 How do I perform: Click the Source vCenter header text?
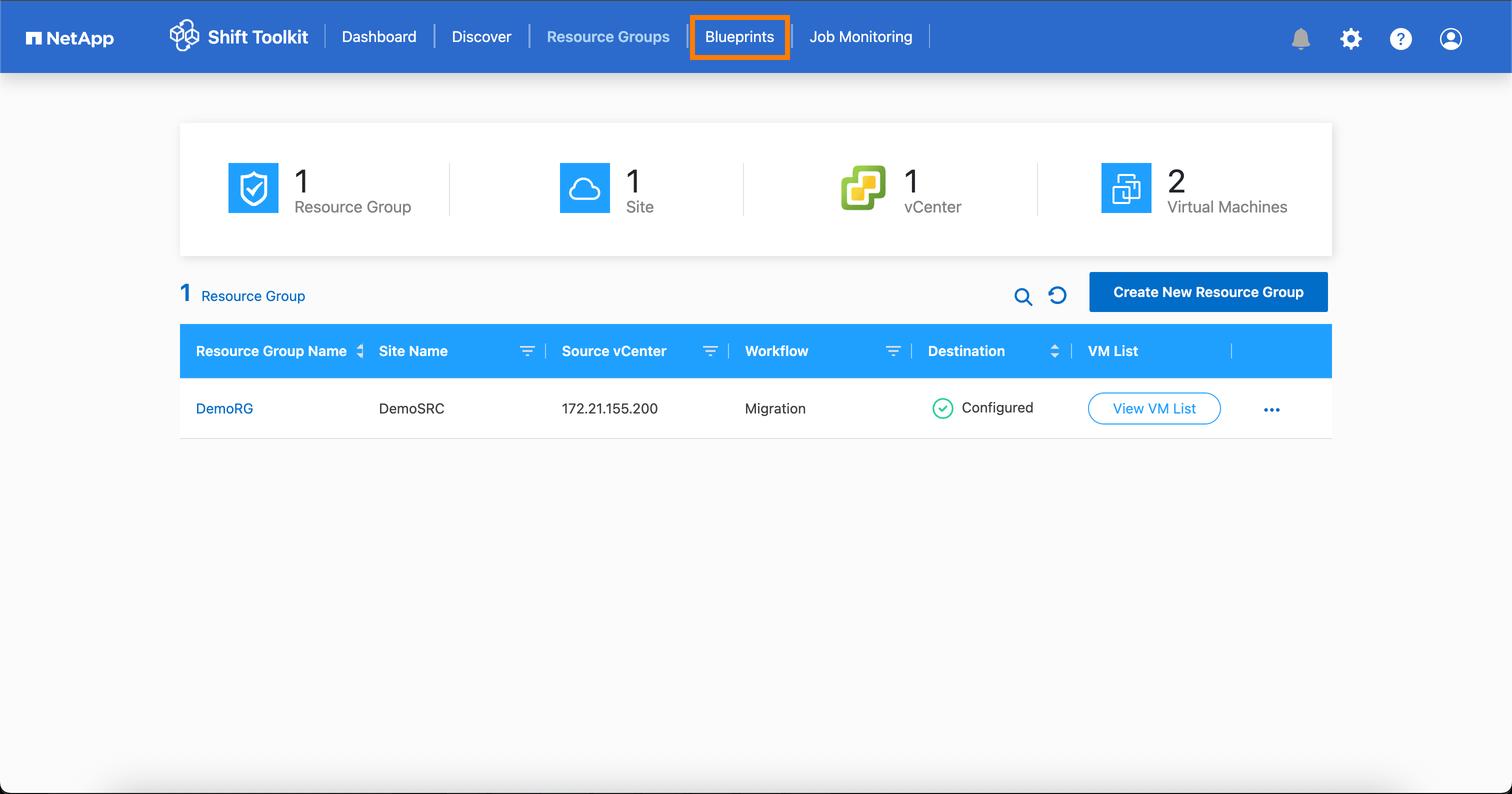(613, 351)
